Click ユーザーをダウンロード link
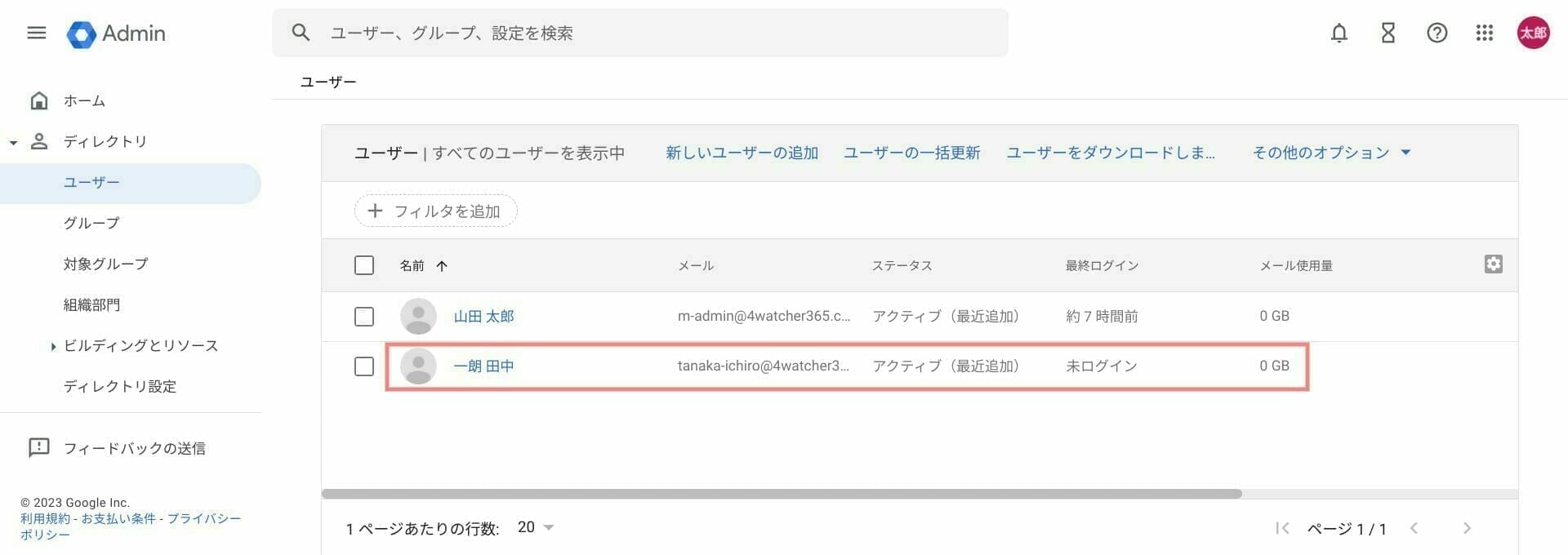Image resolution: width=1568 pixels, height=555 pixels. 1111,153
